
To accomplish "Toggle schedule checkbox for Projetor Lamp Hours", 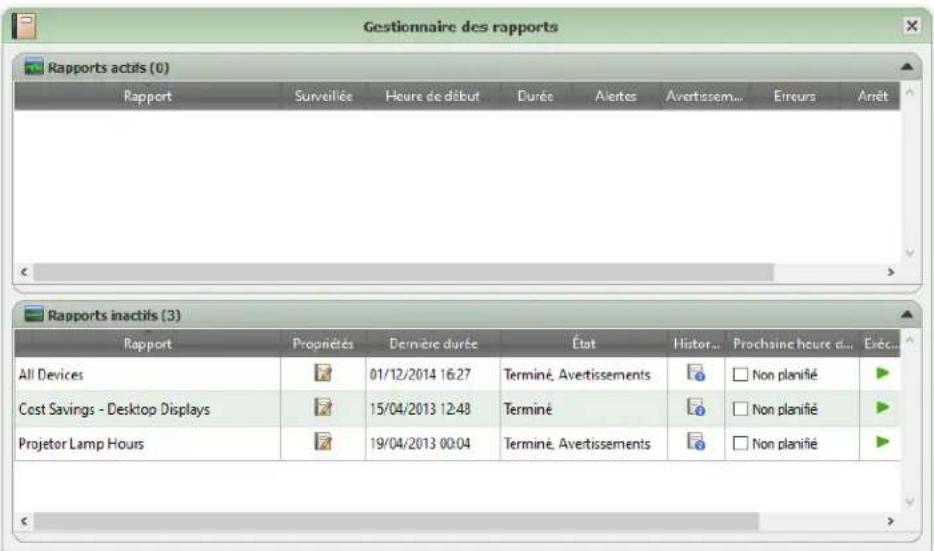I will (740, 444).
